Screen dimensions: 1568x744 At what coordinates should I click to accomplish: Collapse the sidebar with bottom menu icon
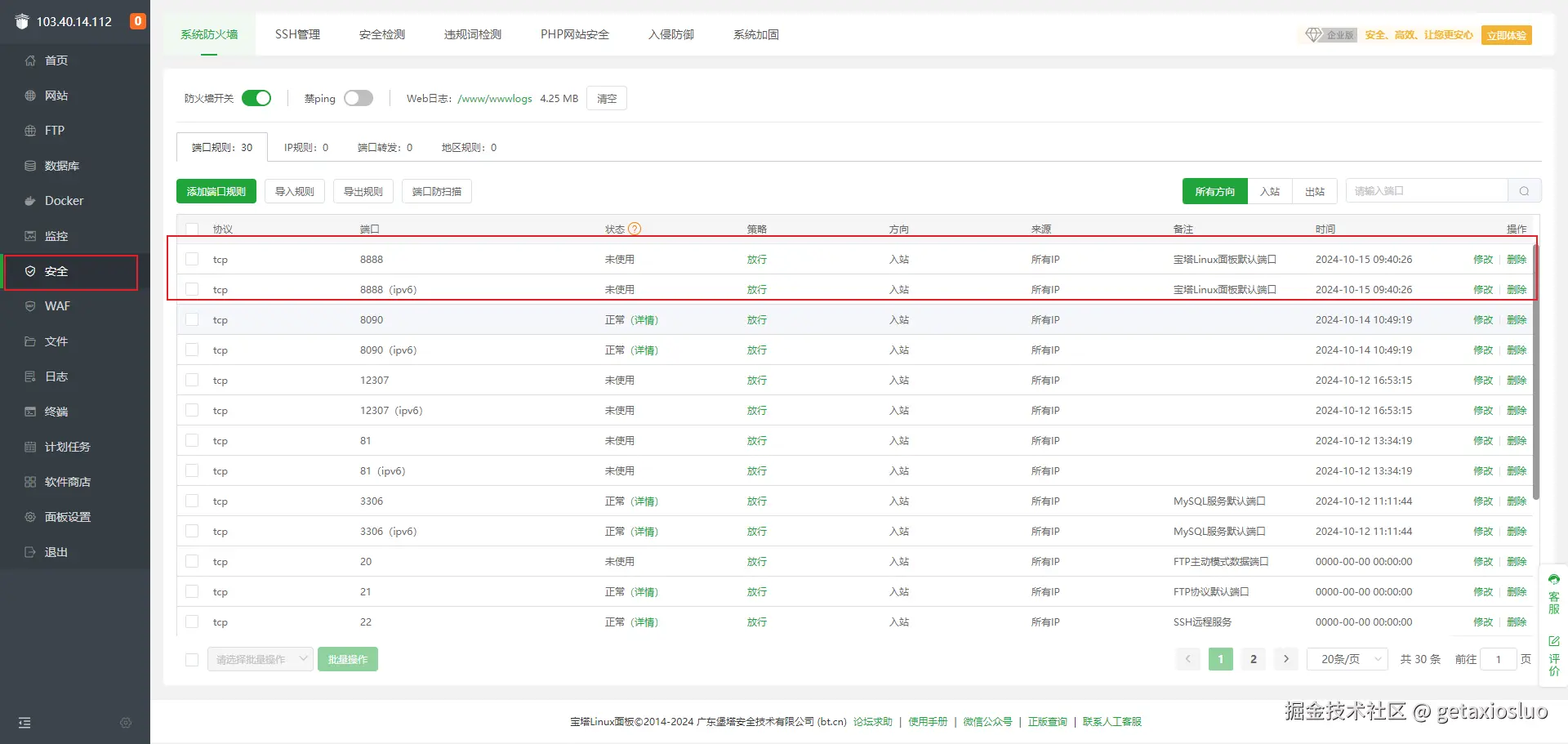click(24, 723)
